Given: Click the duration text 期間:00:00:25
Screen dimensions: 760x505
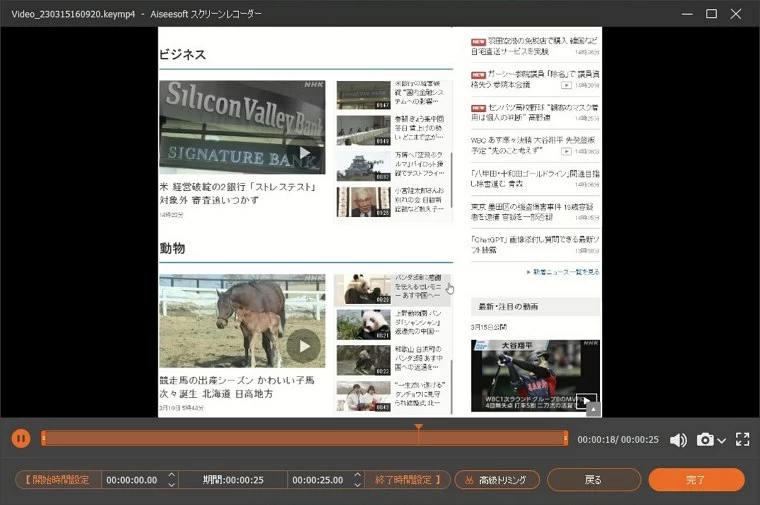Looking at the screenshot, I should [233, 480].
